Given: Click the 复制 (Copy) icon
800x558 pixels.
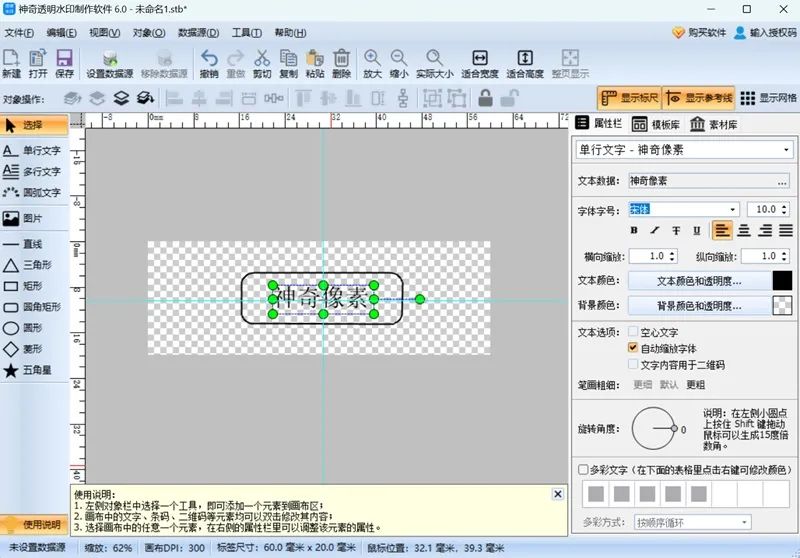Looking at the screenshot, I should (x=288, y=63).
